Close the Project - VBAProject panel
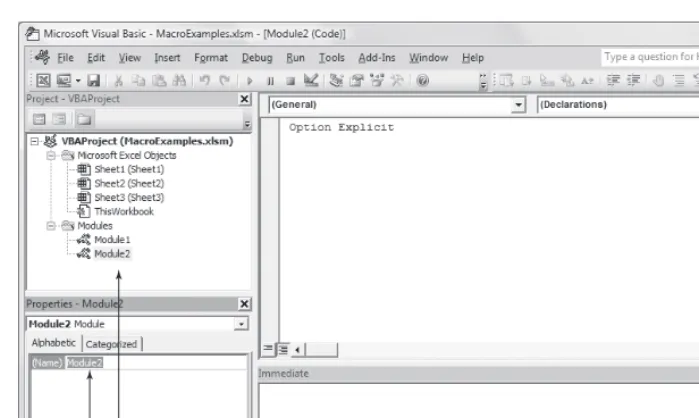The height and width of the screenshot is (418, 699). [244, 99]
